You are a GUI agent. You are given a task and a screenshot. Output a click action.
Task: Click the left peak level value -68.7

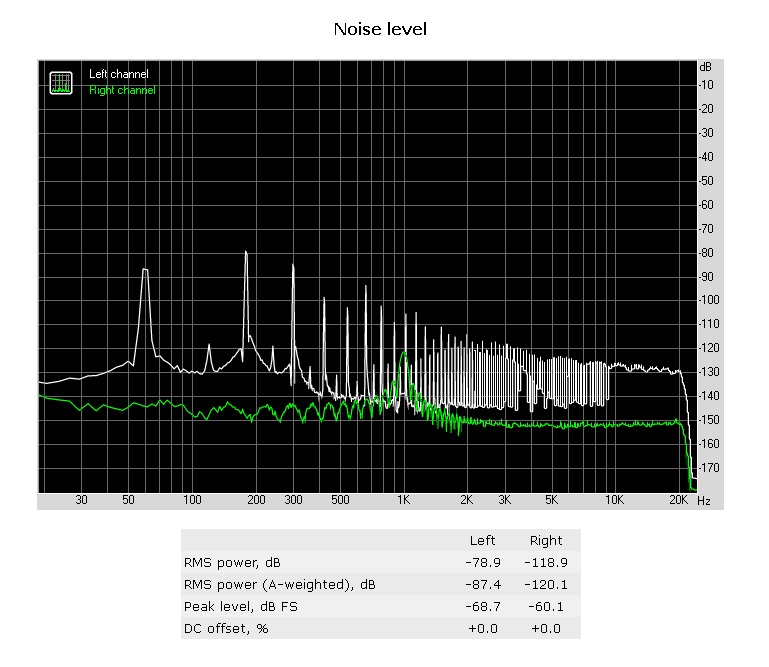click(x=483, y=607)
